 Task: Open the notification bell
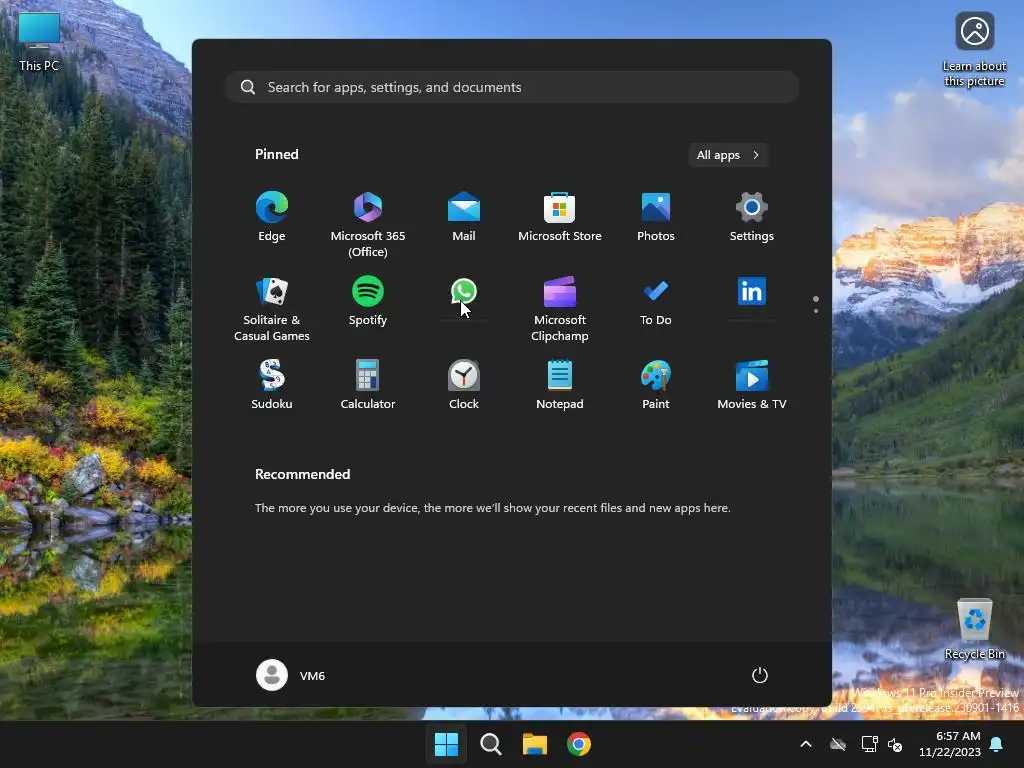pyautogui.click(x=997, y=744)
